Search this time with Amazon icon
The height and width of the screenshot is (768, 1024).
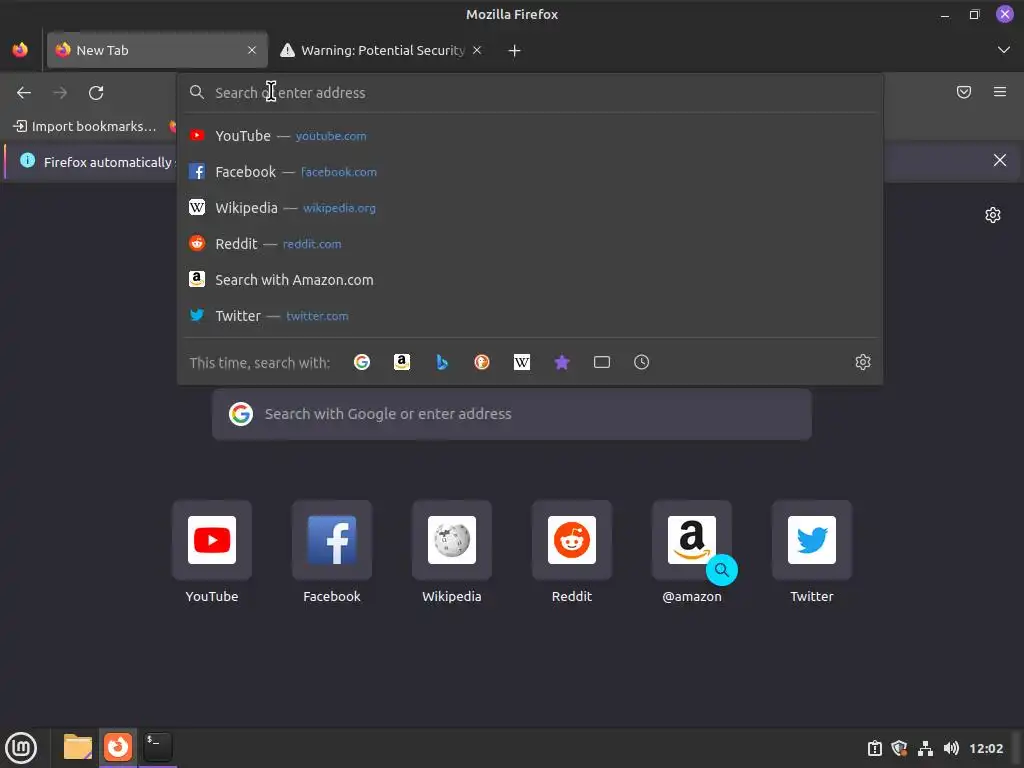402,362
